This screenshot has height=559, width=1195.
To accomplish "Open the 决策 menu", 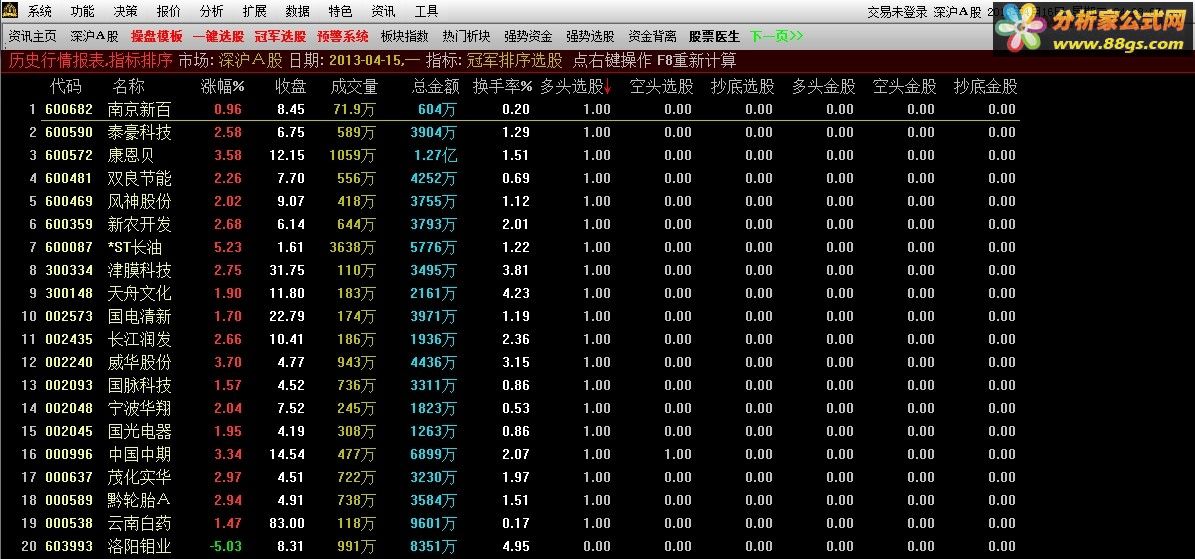I will click(x=126, y=11).
